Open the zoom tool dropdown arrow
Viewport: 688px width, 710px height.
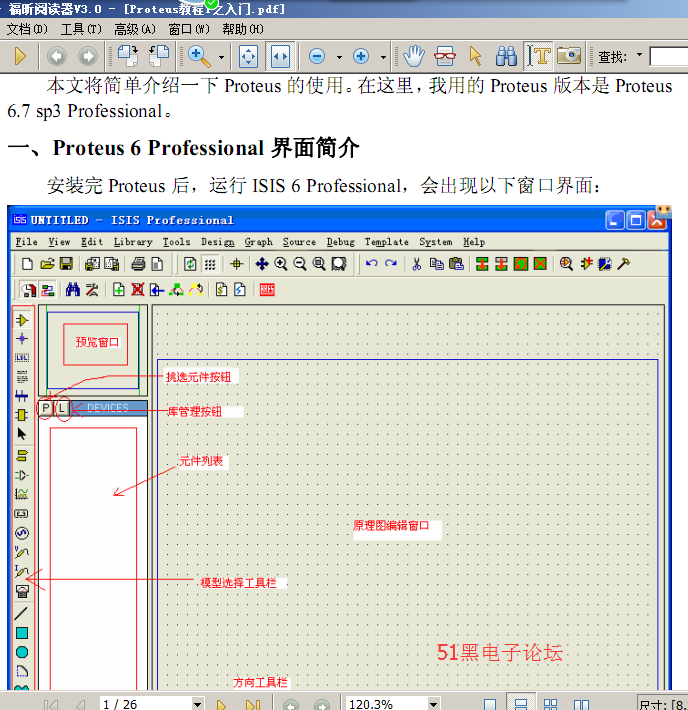221,57
